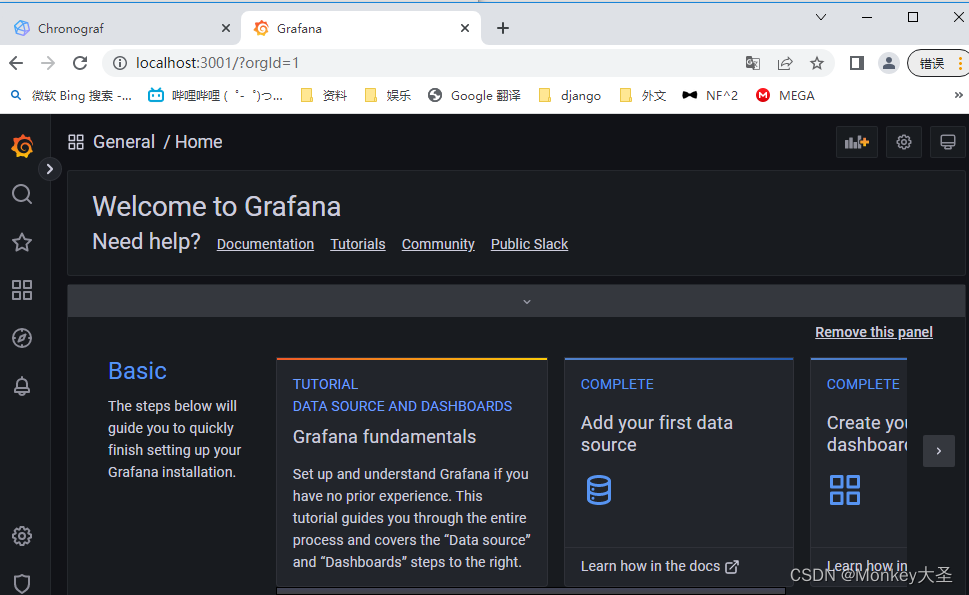969x595 pixels.
Task: Expand the collapsed panel header chevron
Action: 527,302
